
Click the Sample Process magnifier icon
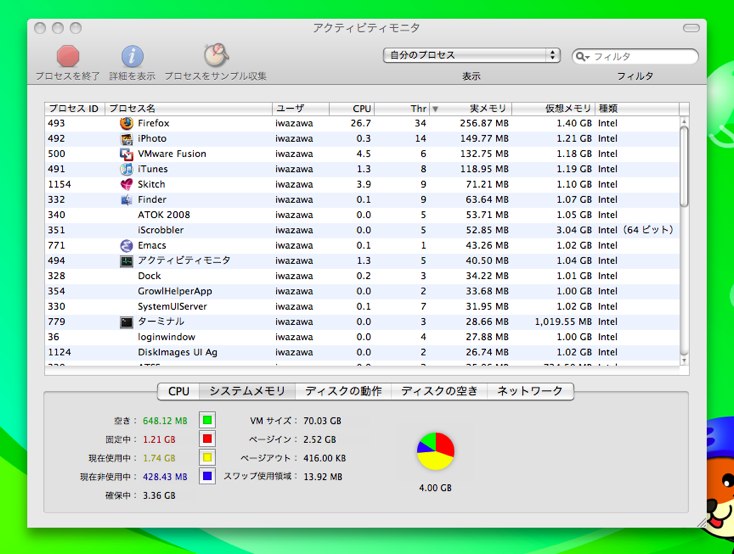[x=216, y=56]
